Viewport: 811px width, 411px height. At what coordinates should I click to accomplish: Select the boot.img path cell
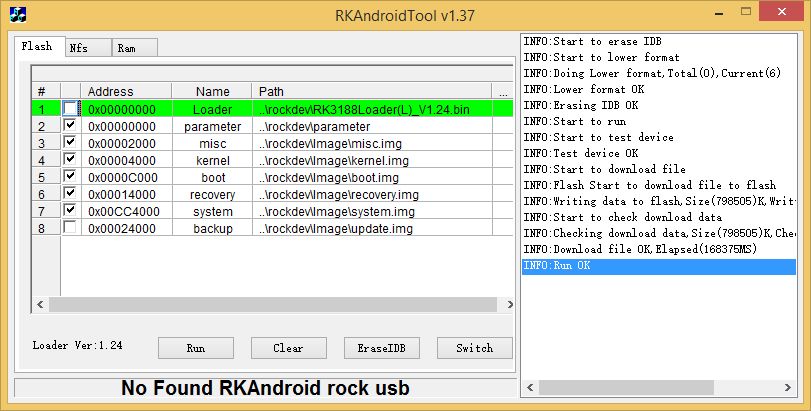(x=372, y=177)
